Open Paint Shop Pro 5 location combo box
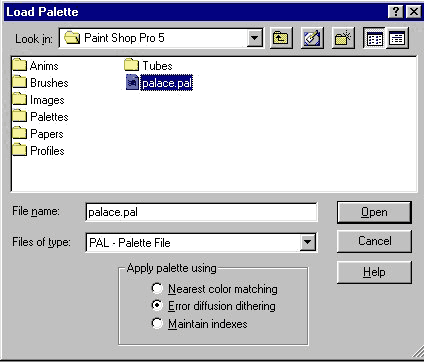424x362 pixels. pos(161,38)
